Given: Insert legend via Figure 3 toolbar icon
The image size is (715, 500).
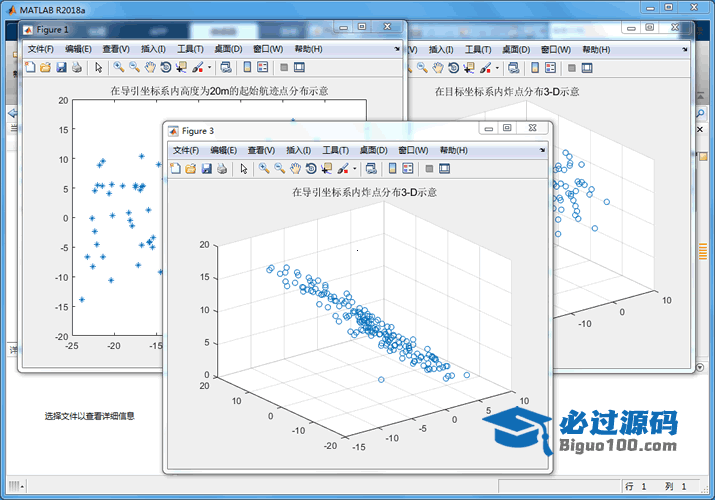Looking at the screenshot, I should pyautogui.click(x=408, y=169).
